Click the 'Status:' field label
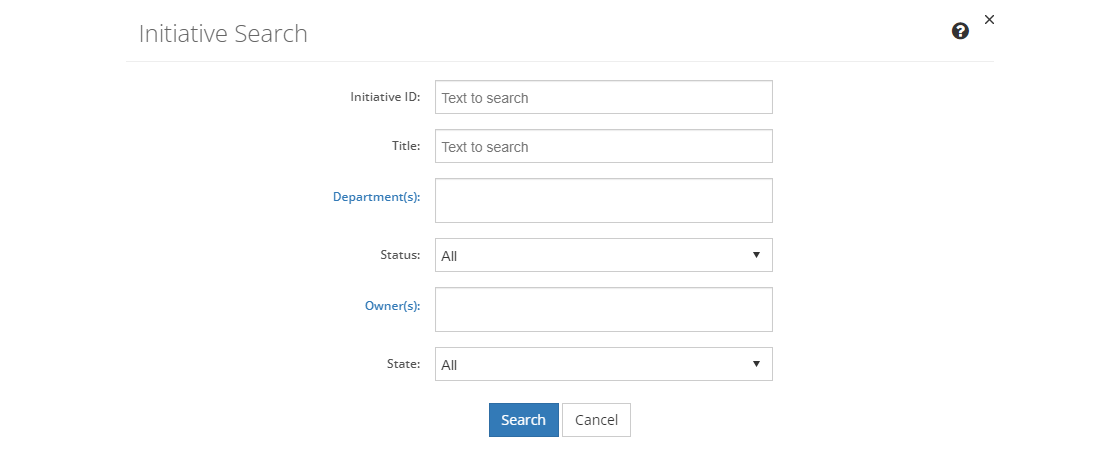 click(x=399, y=255)
